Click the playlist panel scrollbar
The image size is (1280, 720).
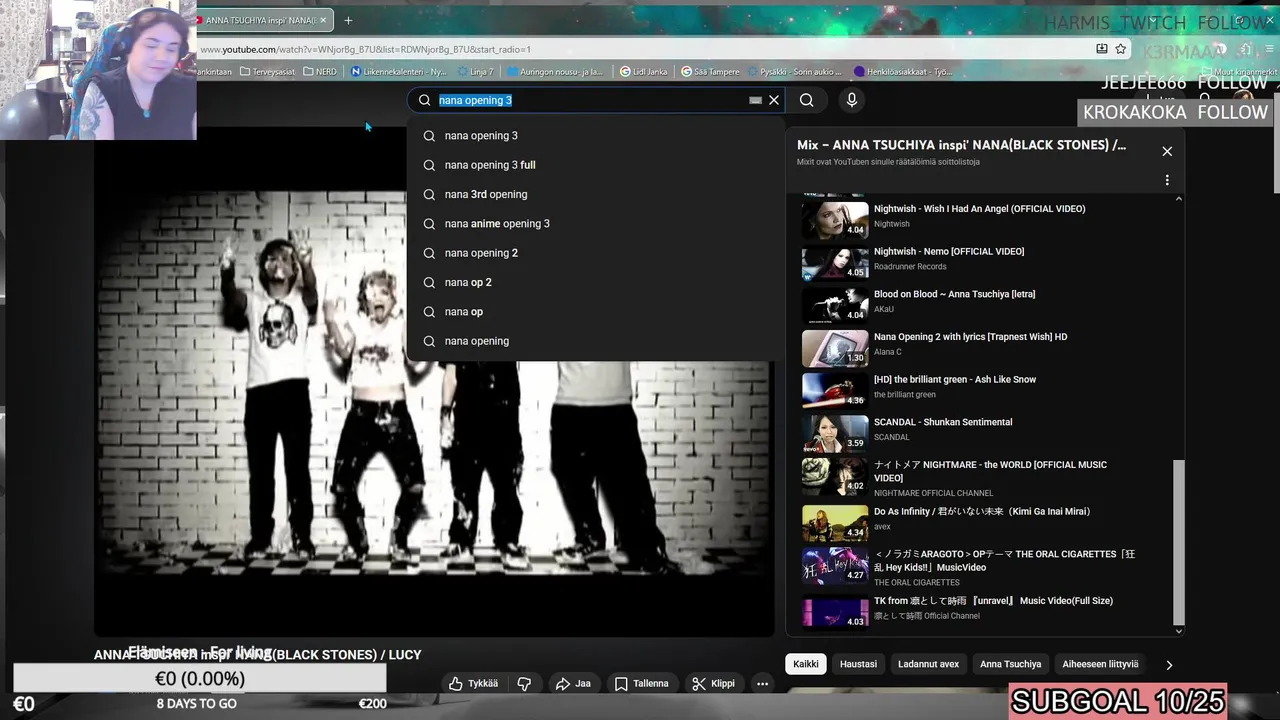pyautogui.click(x=1178, y=541)
